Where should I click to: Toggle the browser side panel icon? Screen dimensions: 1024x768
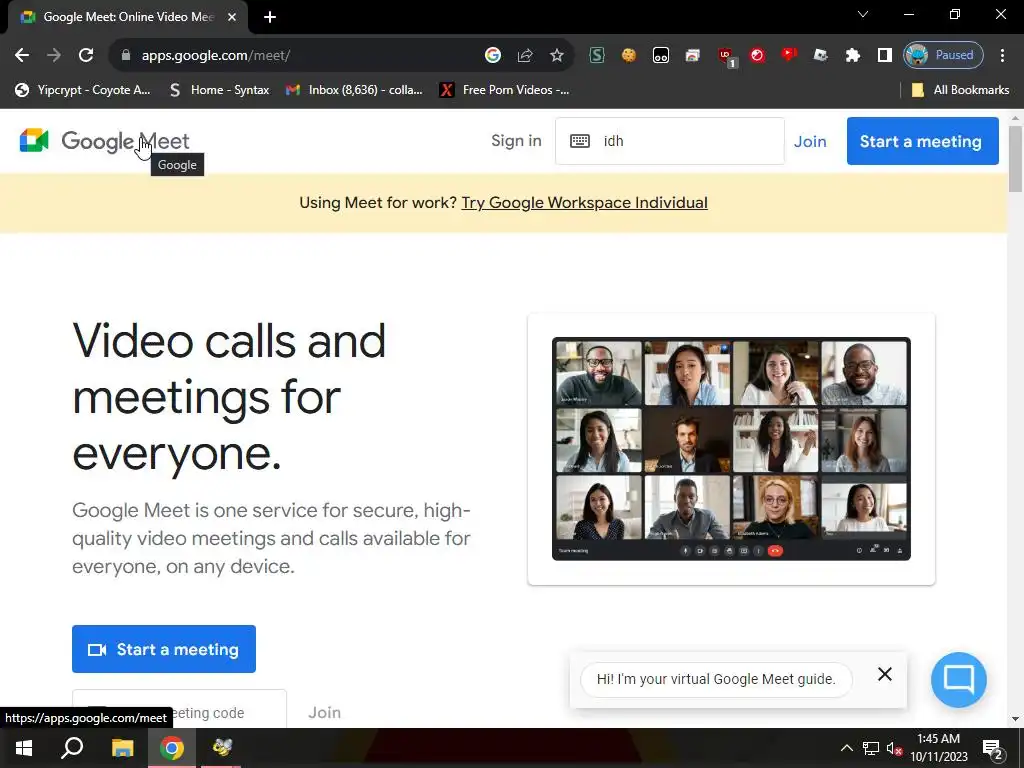pyautogui.click(x=884, y=55)
